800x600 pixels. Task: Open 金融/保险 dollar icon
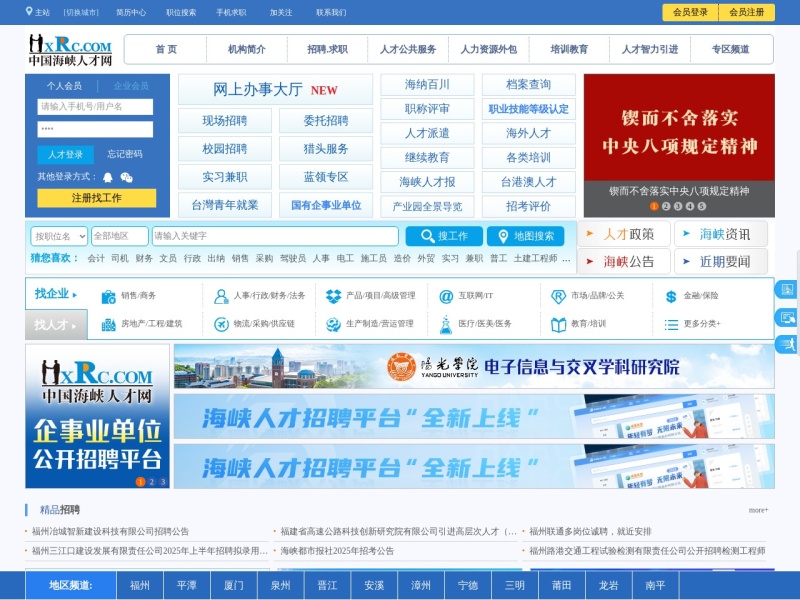point(671,296)
